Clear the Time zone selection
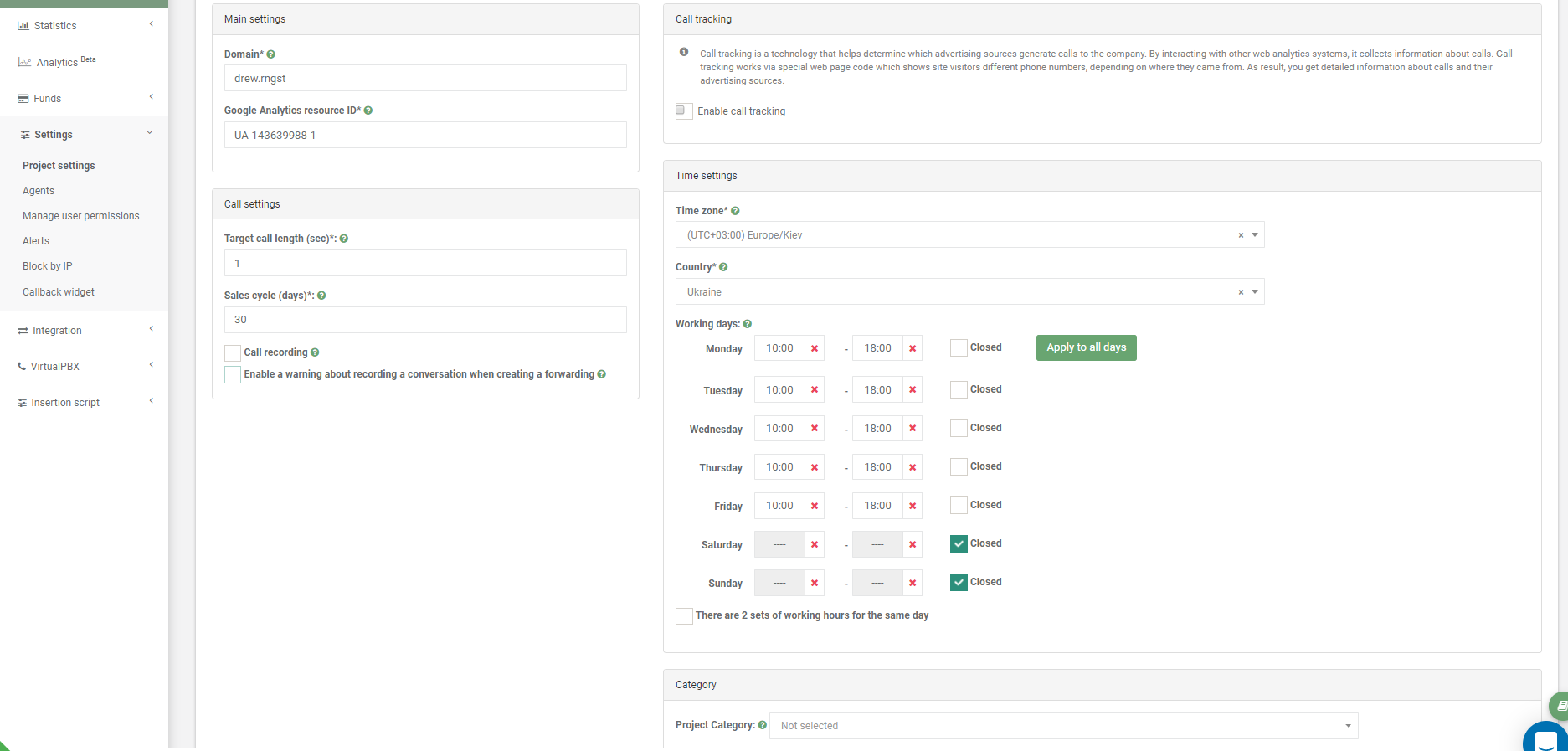The image size is (1568, 751). (1241, 235)
